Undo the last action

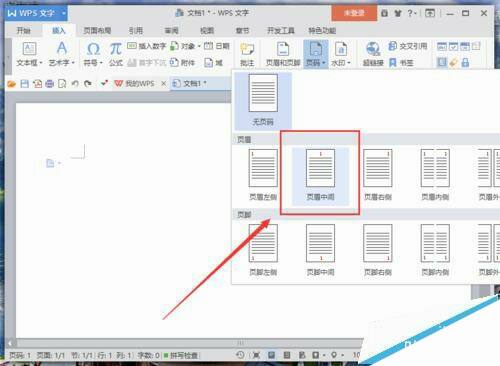click(75, 84)
